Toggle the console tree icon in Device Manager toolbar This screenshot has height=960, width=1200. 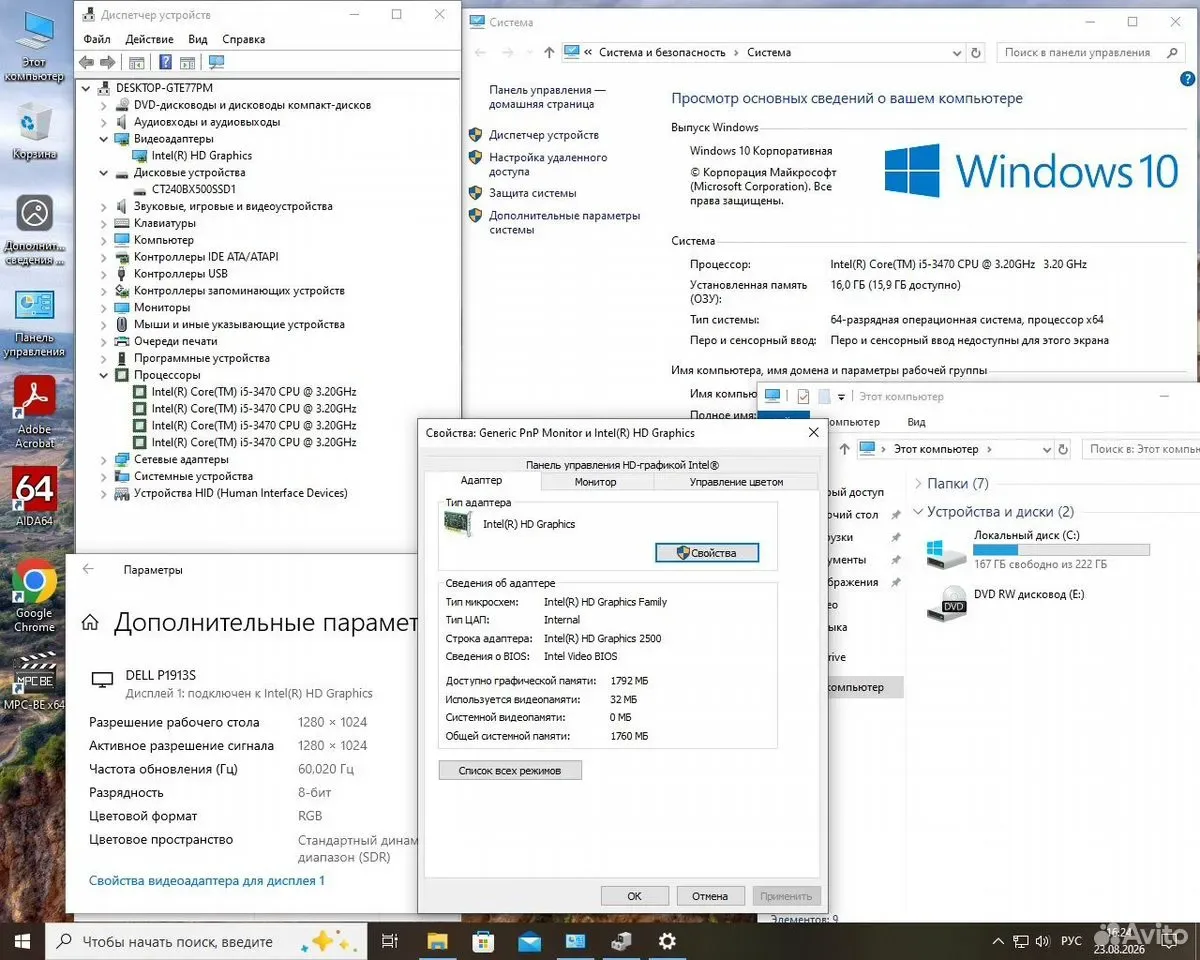(137, 62)
